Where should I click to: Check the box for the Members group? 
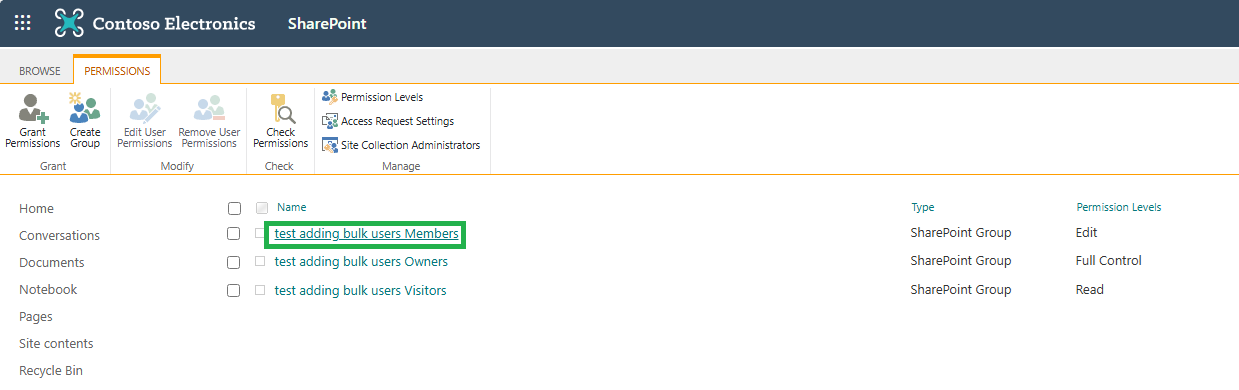[x=234, y=233]
